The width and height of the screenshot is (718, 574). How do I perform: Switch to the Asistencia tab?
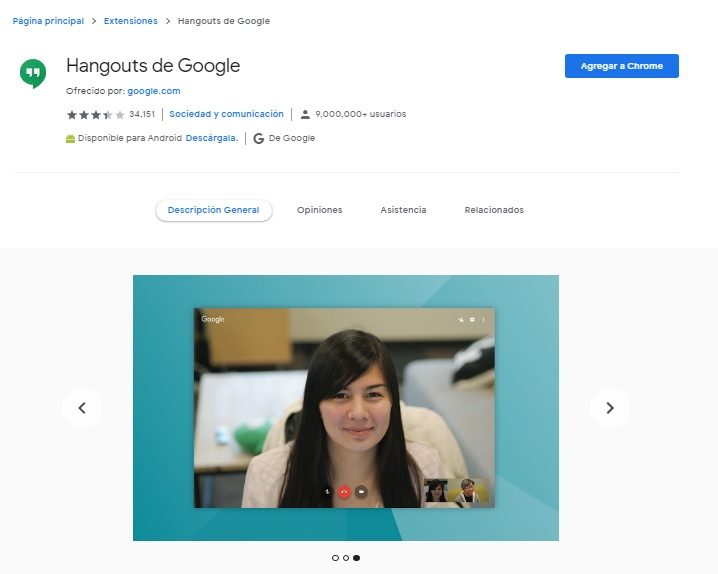coord(403,210)
